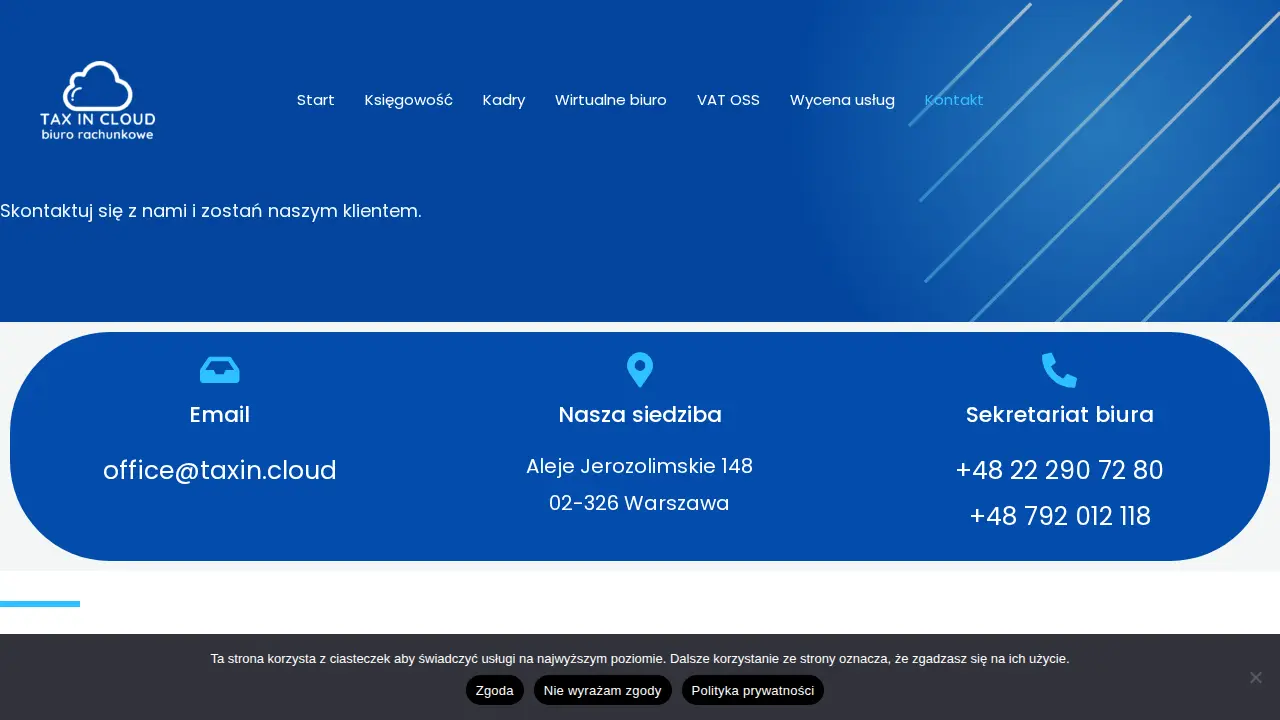Screen dimensions: 1280x720
Task: Open the Kadry menu item
Action: tap(504, 100)
